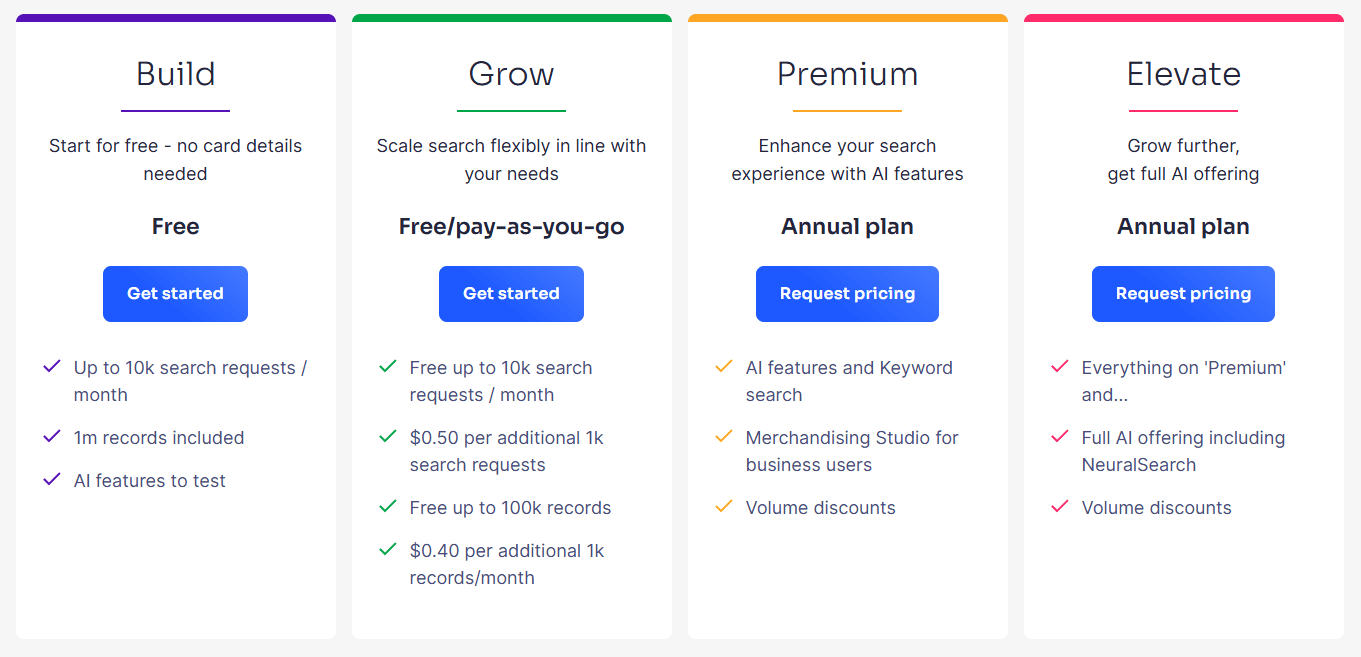Click the 'Annual plan' label under Premium
Image resolution: width=1361 pixels, height=657 pixels.
847,226
